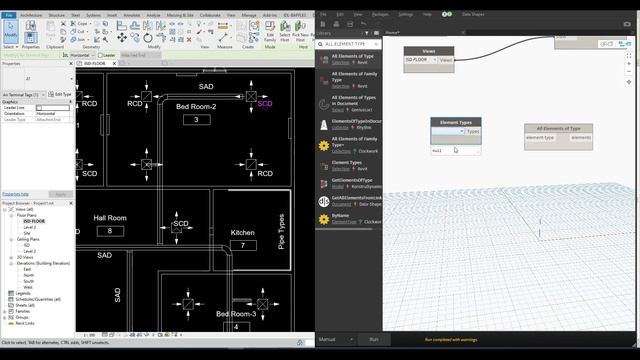Open the Systems ribbon tab
640x360 pixels.
(x=93, y=15)
